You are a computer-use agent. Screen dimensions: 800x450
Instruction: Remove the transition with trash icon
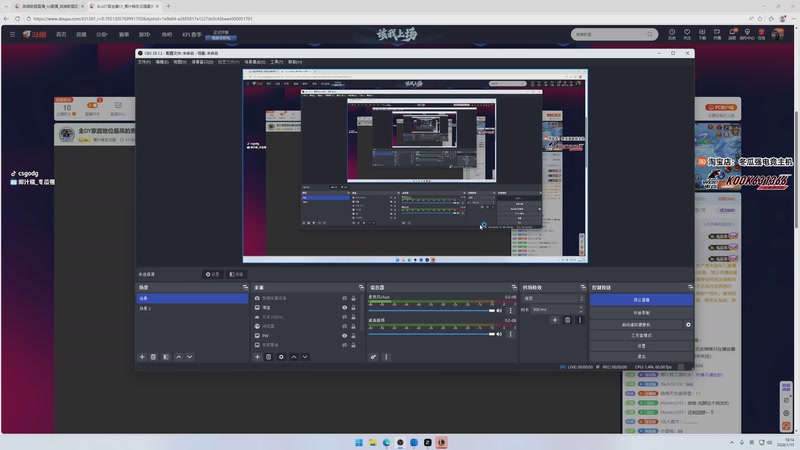click(567, 320)
